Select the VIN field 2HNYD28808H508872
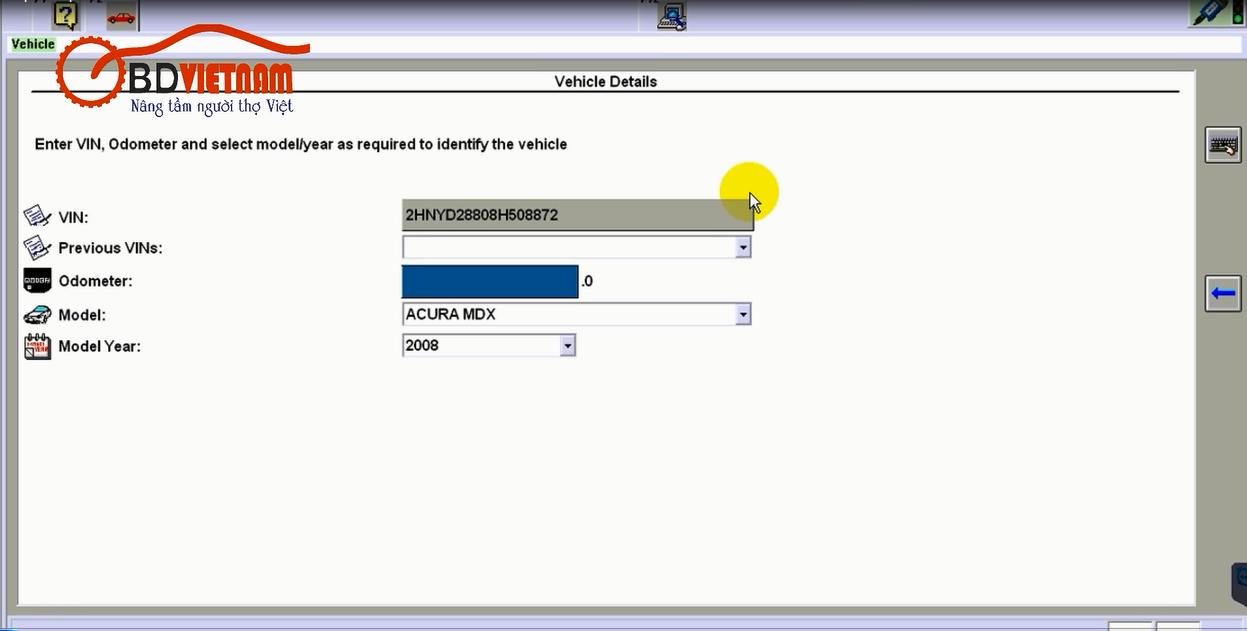This screenshot has width=1247, height=631. [577, 215]
